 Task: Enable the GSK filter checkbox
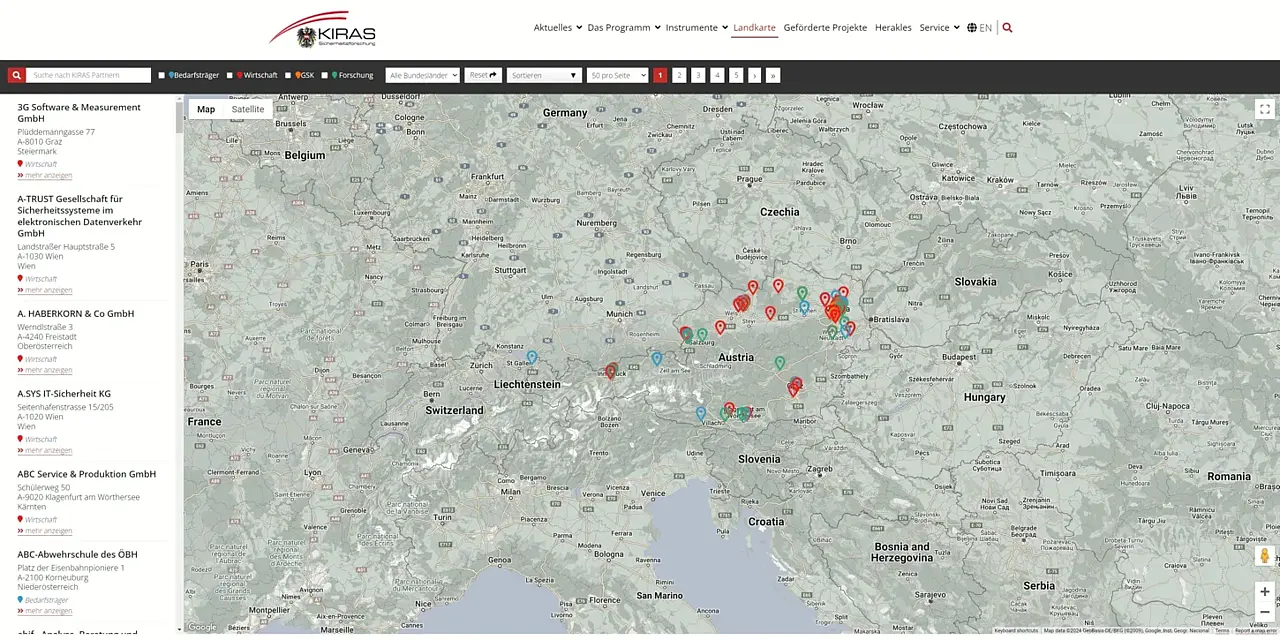click(x=288, y=75)
